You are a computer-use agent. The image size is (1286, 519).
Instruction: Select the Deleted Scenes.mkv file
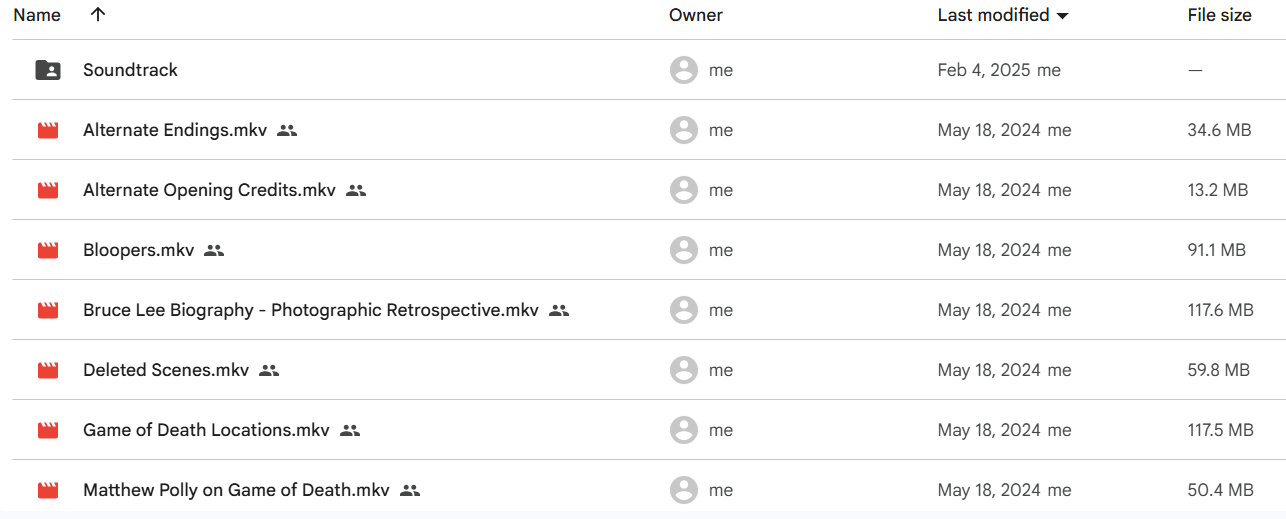pyautogui.click(x=166, y=370)
